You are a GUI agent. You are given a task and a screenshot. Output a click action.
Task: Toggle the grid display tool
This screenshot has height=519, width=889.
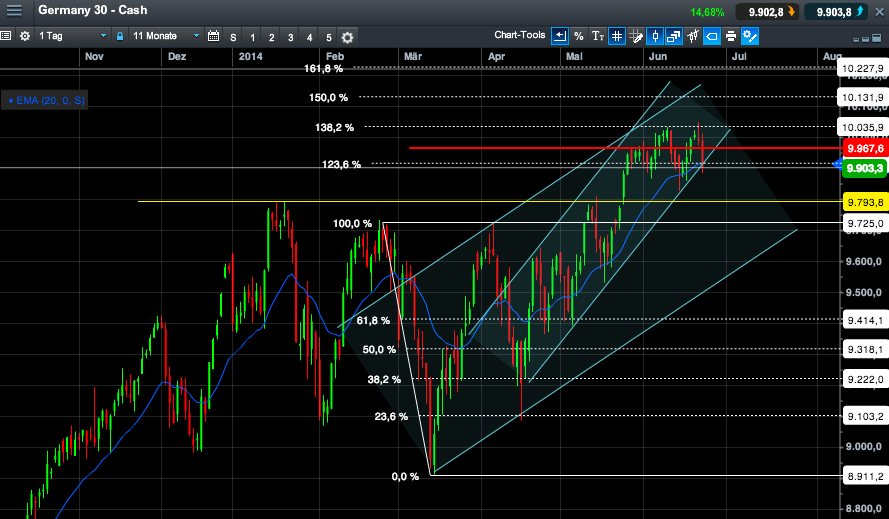[x=616, y=36]
